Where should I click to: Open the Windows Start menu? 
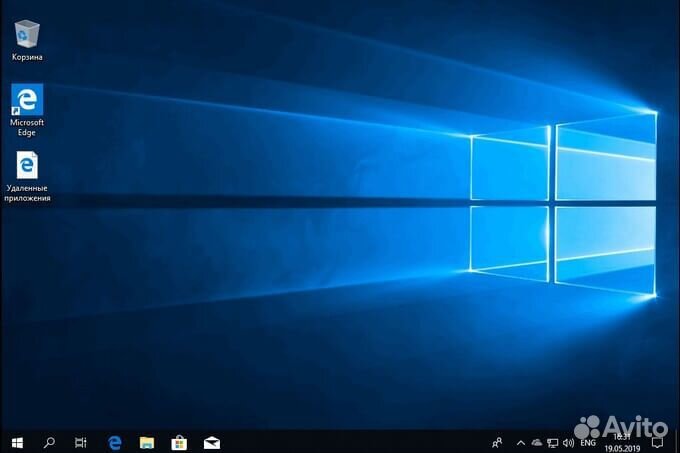pyautogui.click(x=17, y=443)
